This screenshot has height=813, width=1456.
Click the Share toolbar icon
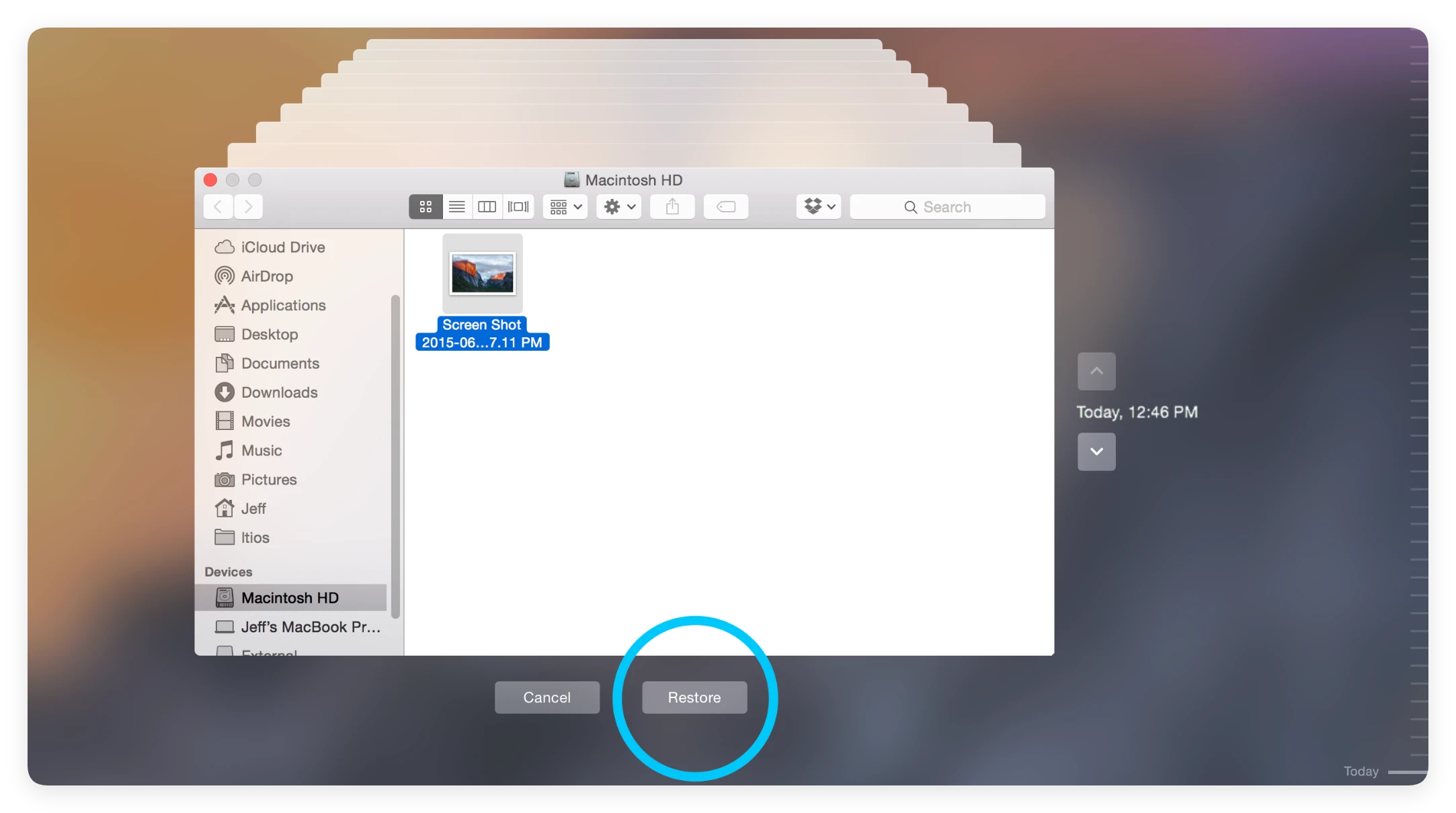click(672, 207)
